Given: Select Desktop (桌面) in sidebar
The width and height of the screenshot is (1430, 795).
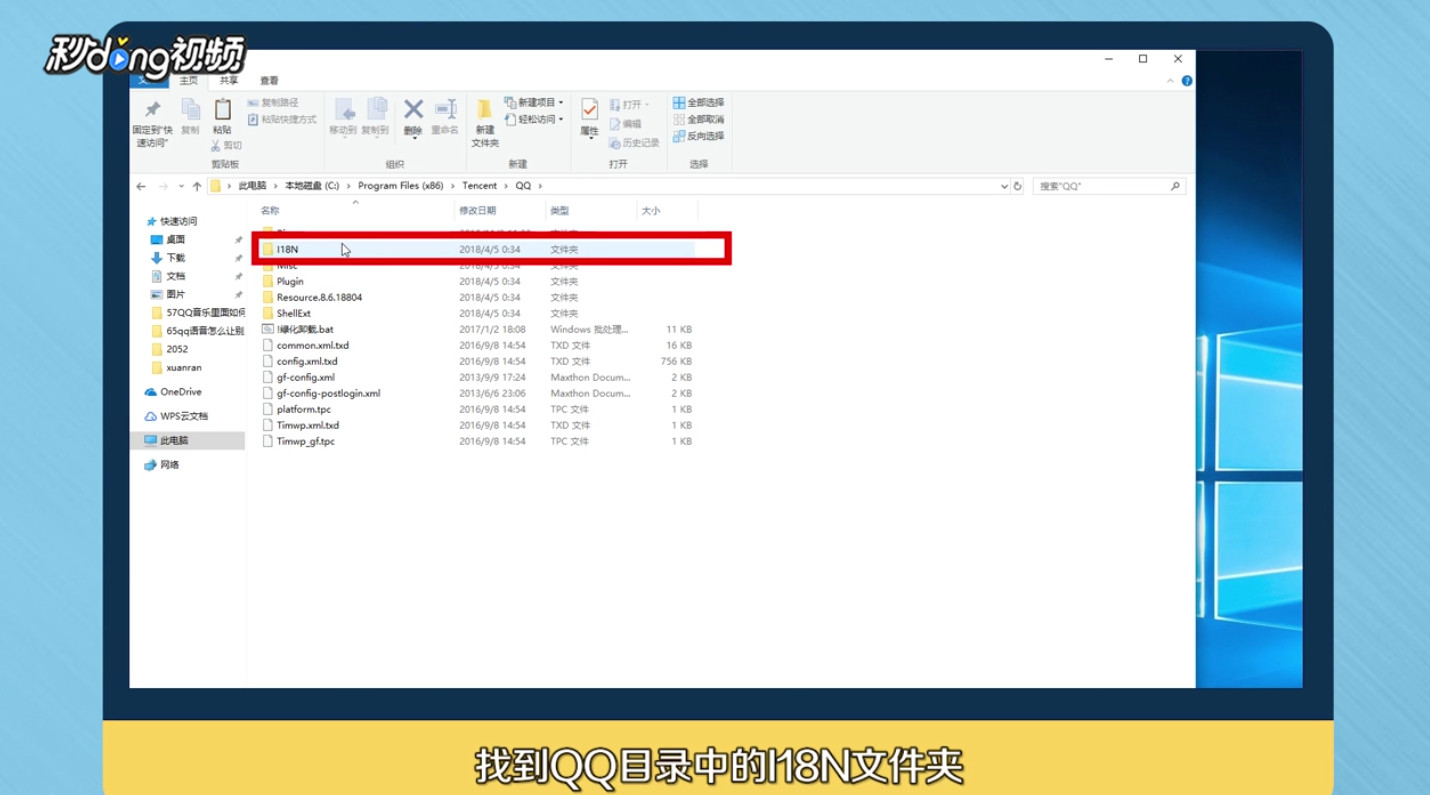Looking at the screenshot, I should tap(175, 240).
